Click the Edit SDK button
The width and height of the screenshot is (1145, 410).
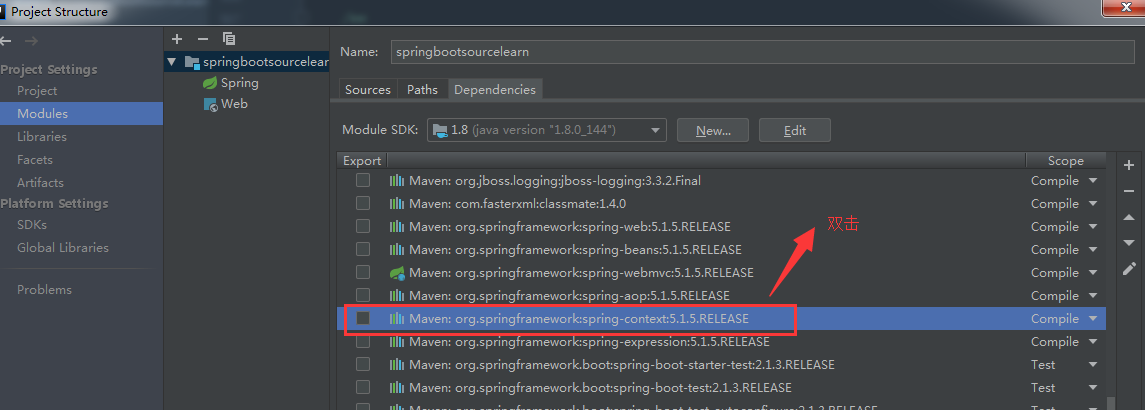[x=794, y=130]
